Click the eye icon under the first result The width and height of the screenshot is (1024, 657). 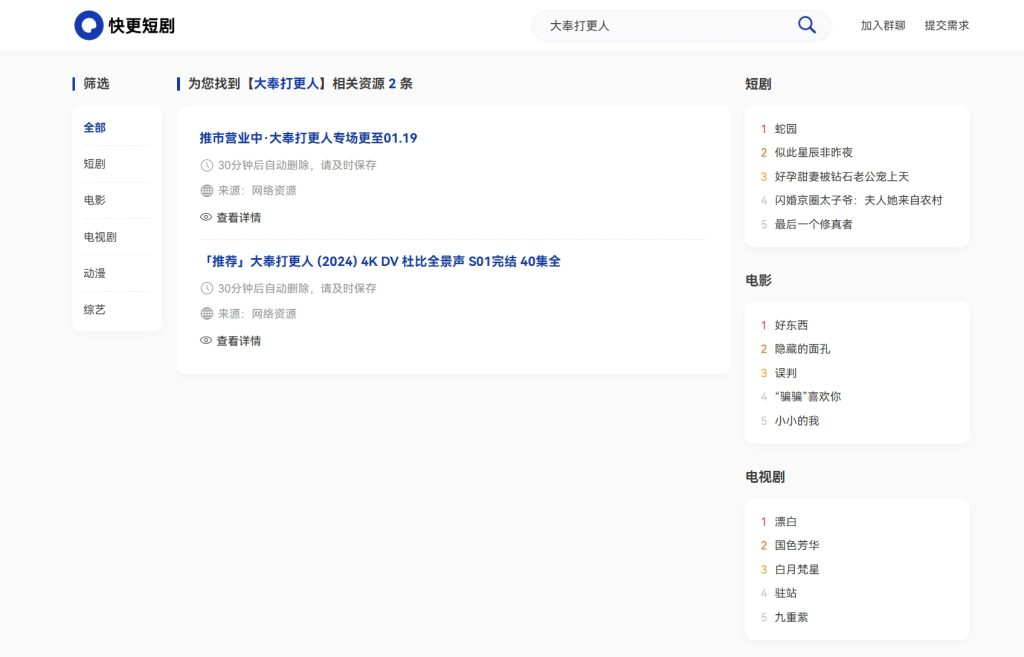(206, 217)
